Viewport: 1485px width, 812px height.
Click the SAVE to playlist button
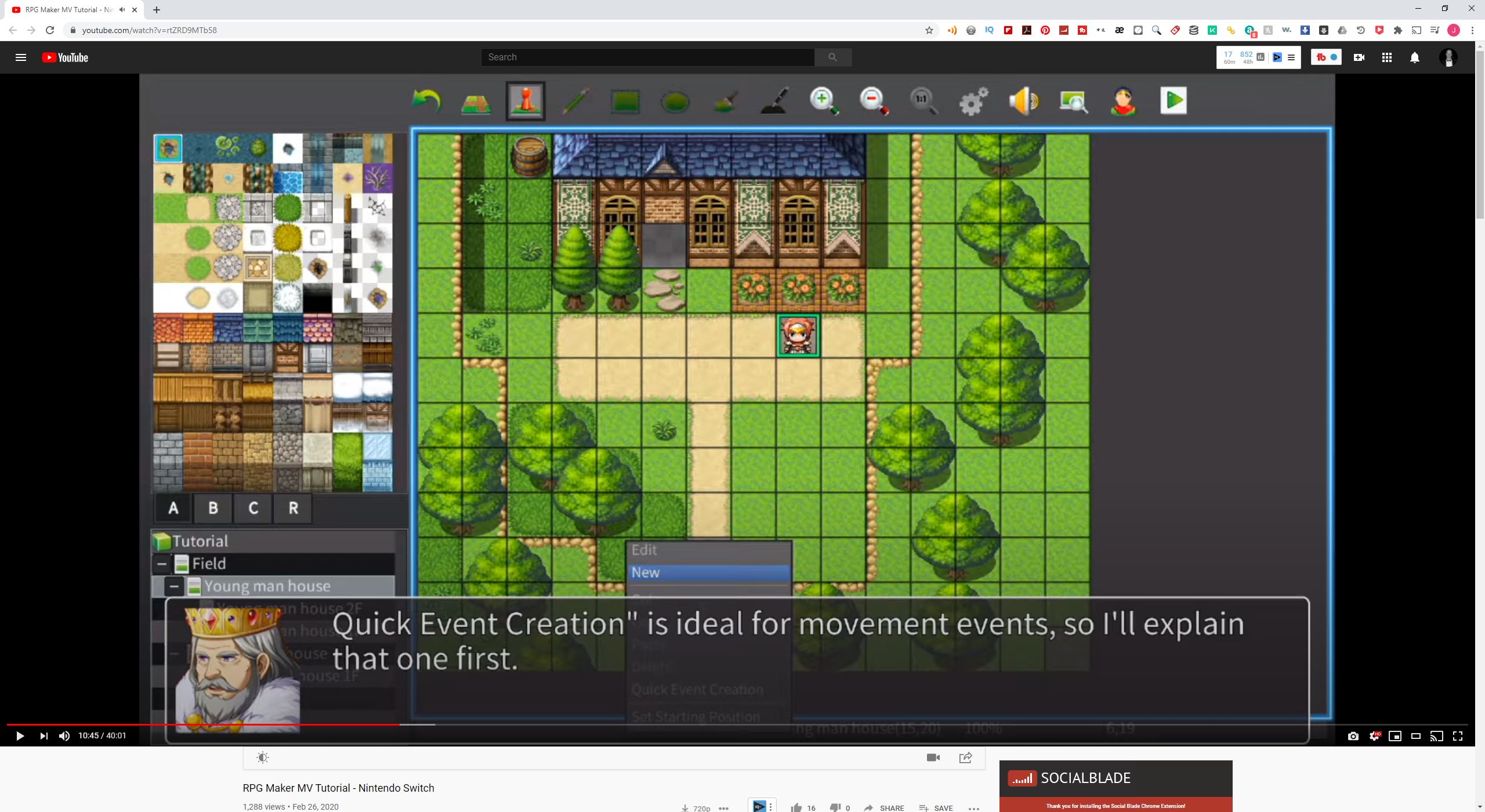(936, 807)
